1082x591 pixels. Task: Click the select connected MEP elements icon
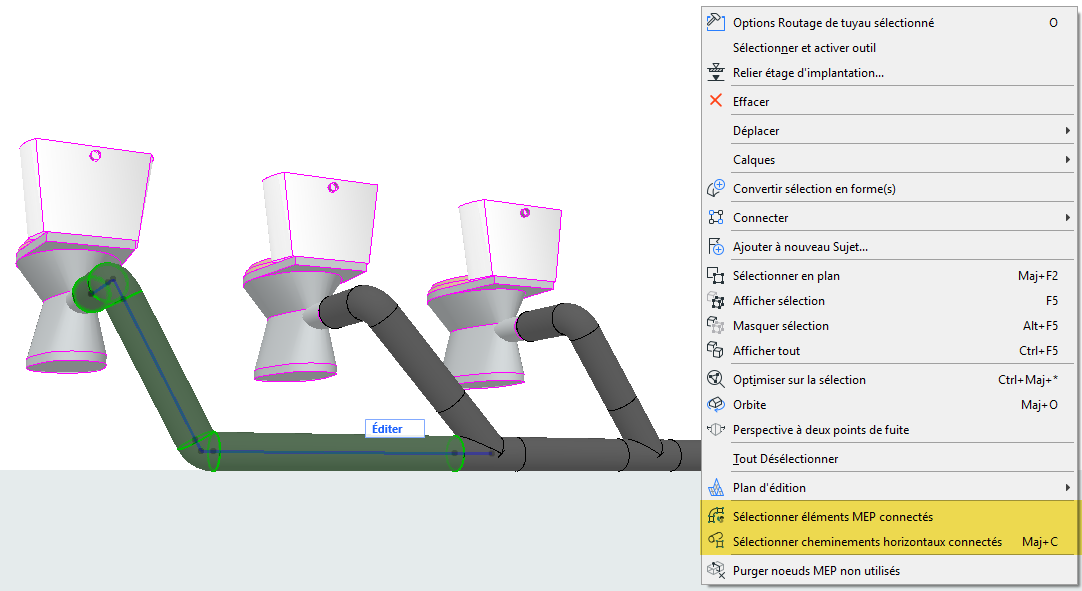click(x=716, y=516)
